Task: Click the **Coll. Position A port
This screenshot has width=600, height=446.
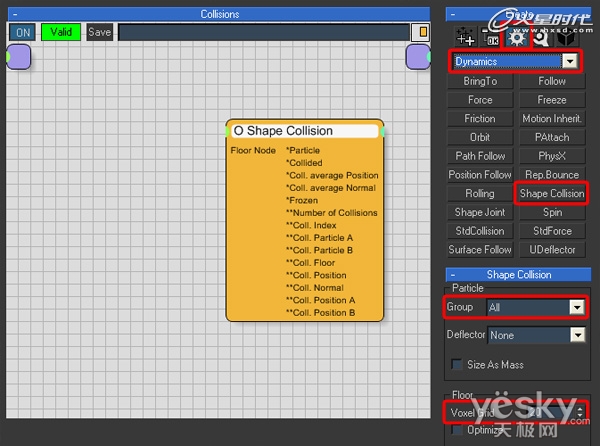Action: 321,300
